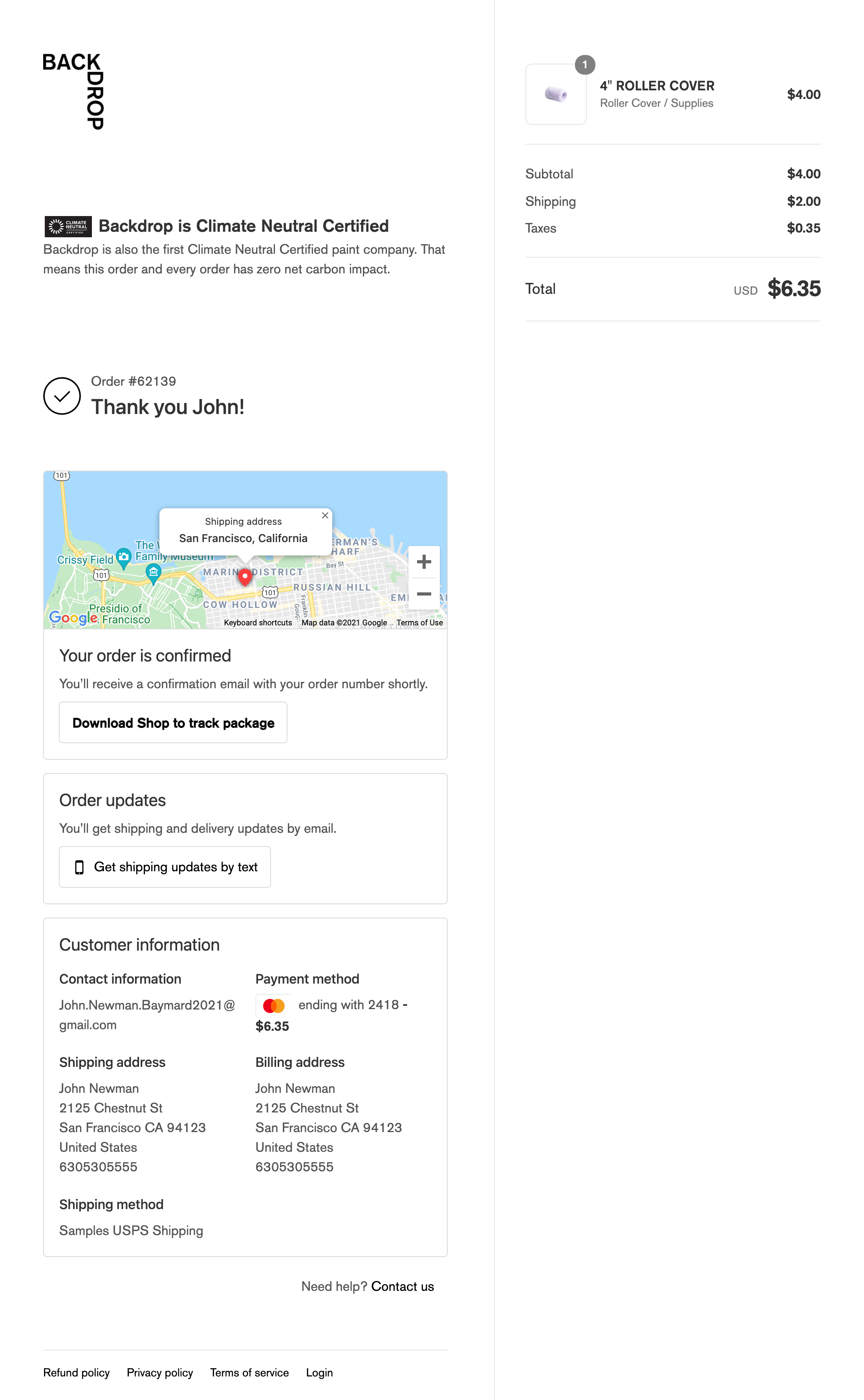Open the Privacy policy
Screen dimensions: 864x1400
coord(160,1373)
